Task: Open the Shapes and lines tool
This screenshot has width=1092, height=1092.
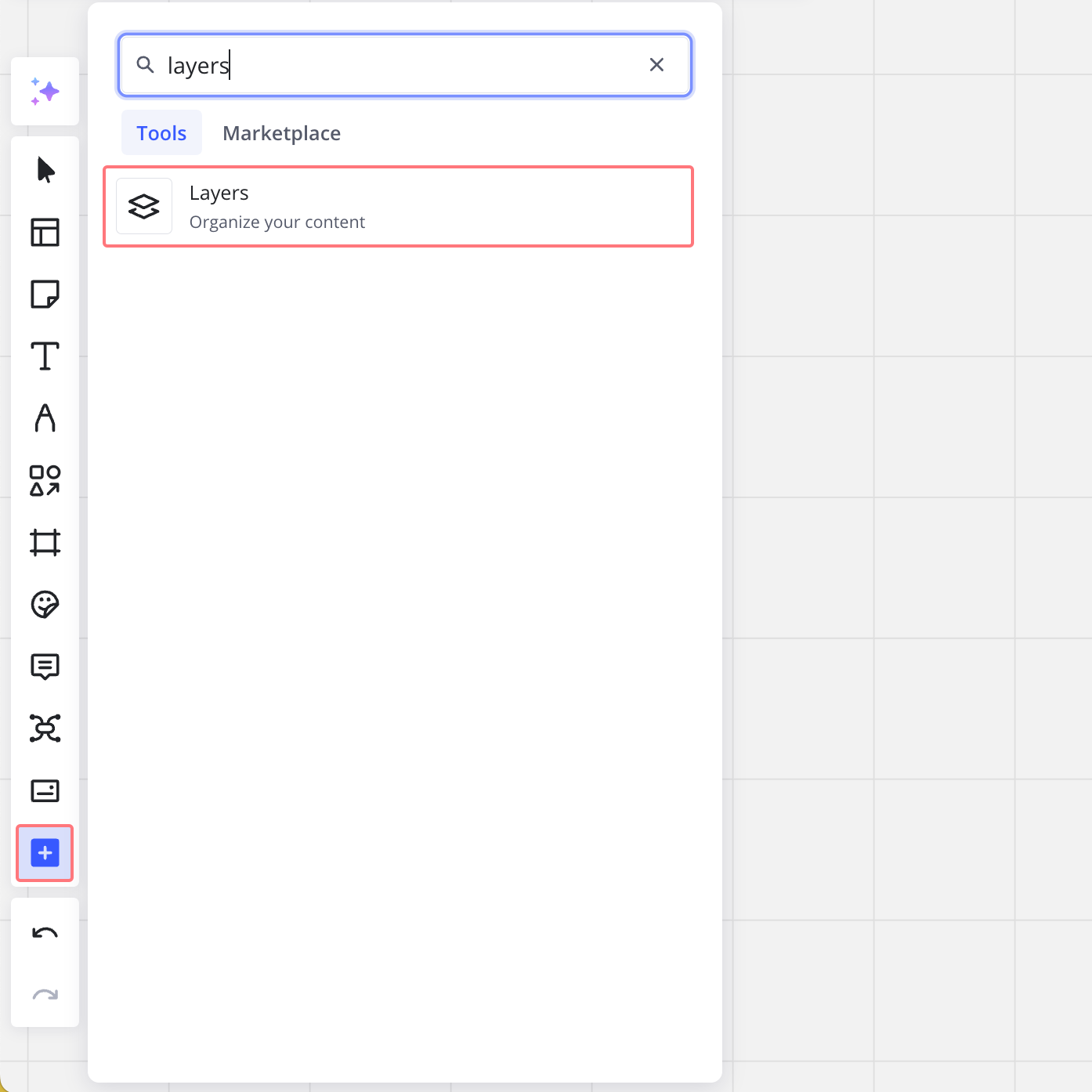Action: point(45,480)
